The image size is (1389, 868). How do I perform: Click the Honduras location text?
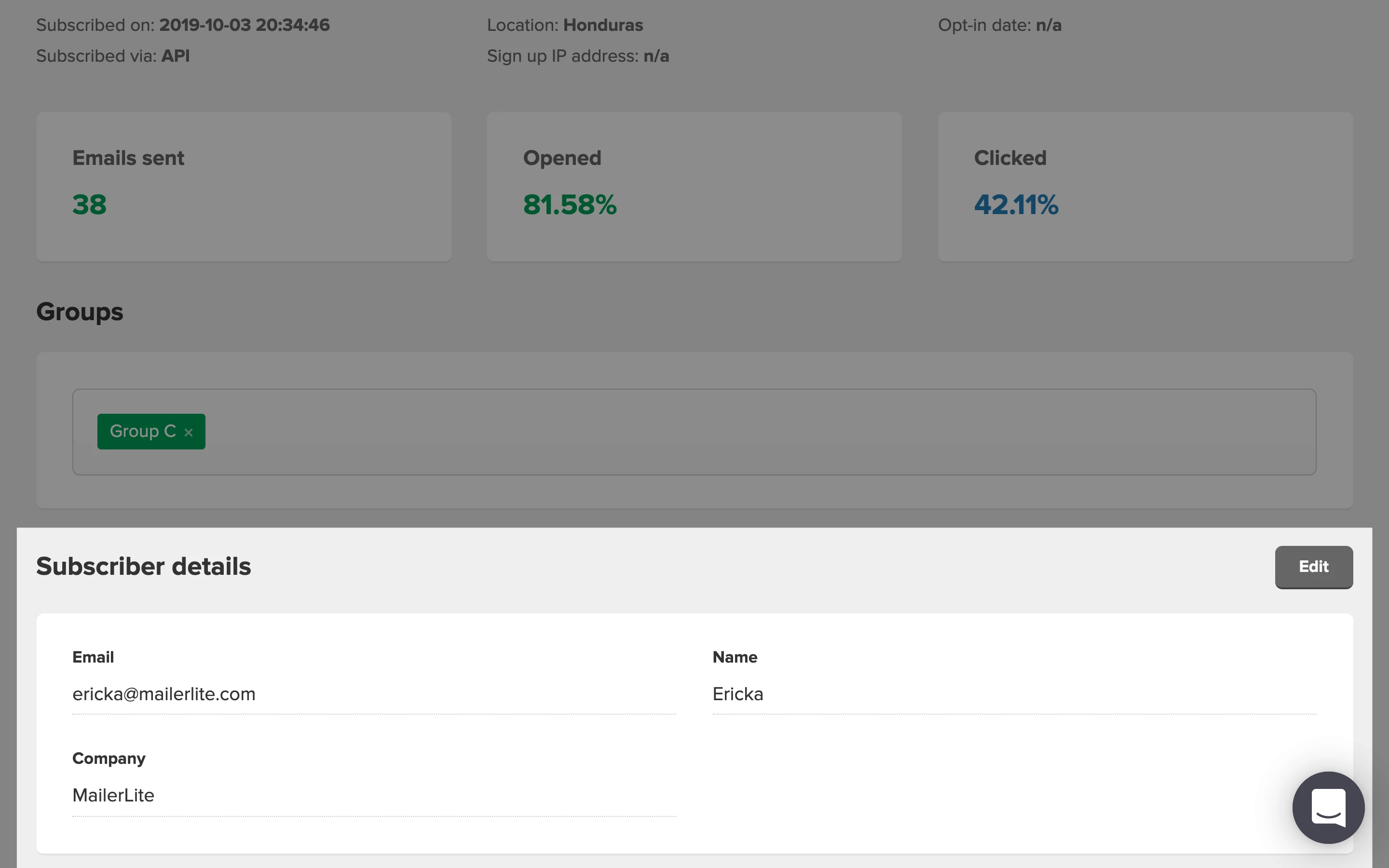(603, 25)
